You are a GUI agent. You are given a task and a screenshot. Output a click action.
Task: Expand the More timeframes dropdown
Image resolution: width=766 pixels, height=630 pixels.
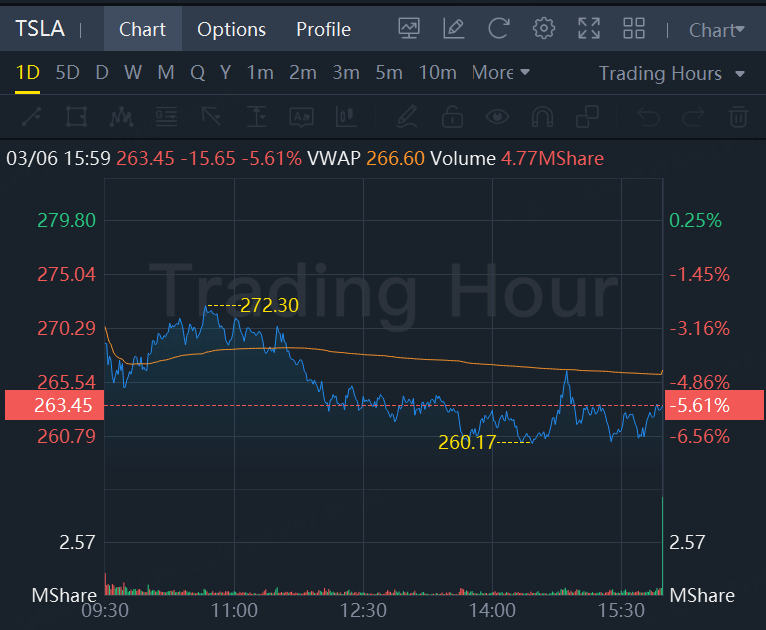coord(501,72)
